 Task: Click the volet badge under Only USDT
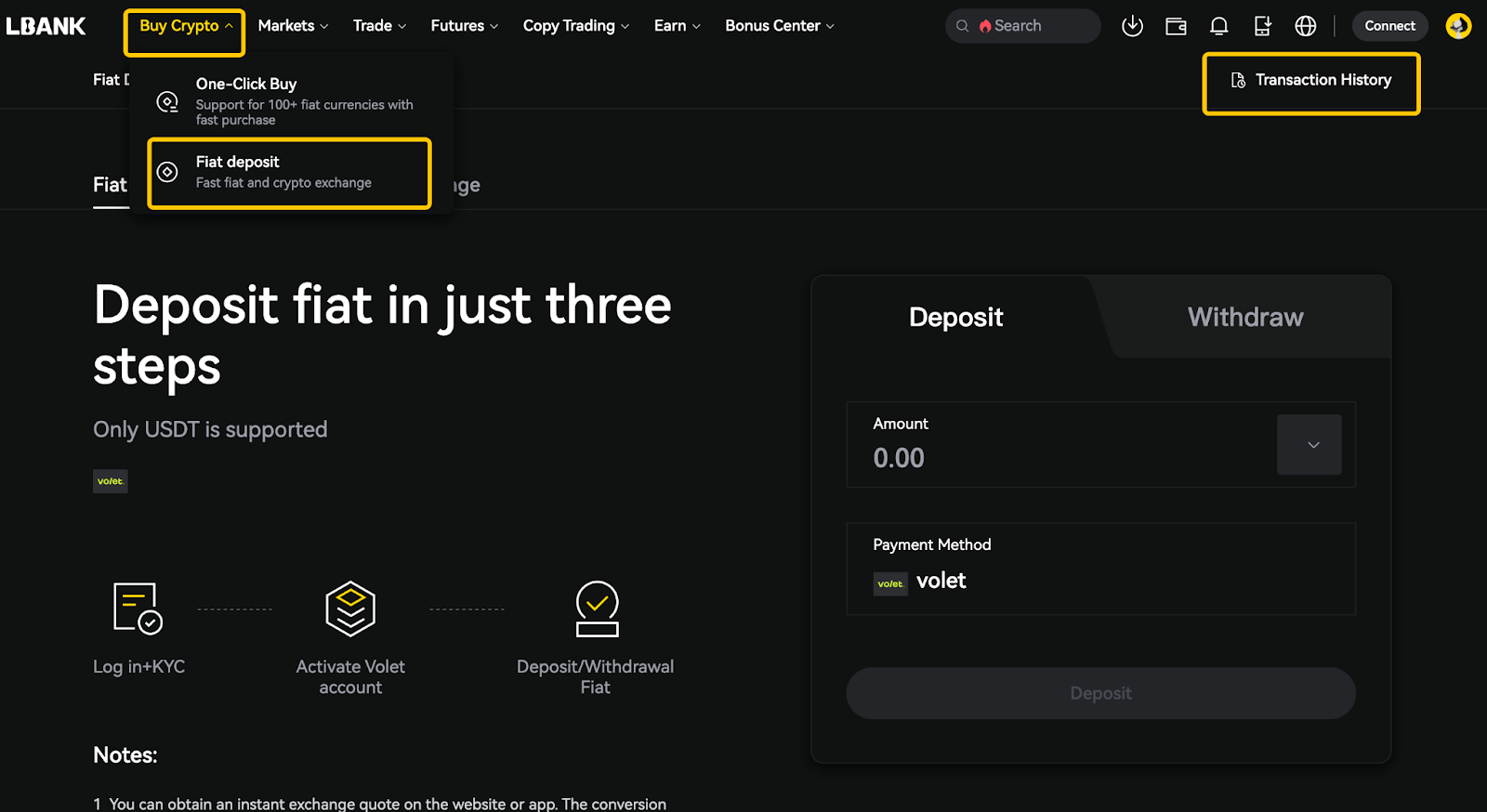[x=111, y=481]
